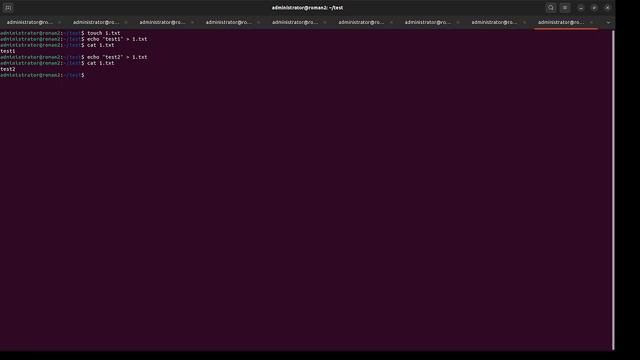This screenshot has height=360, width=640.
Task: Switch to the seventh terminal tab
Action: (427, 22)
